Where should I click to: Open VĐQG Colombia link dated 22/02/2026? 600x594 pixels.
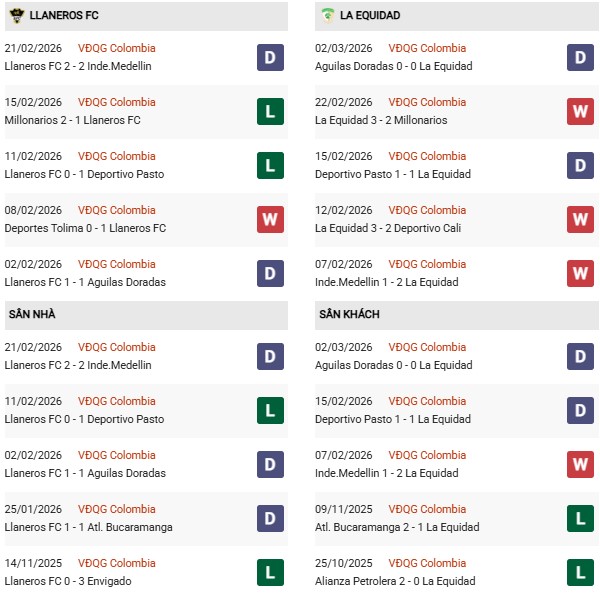429,102
